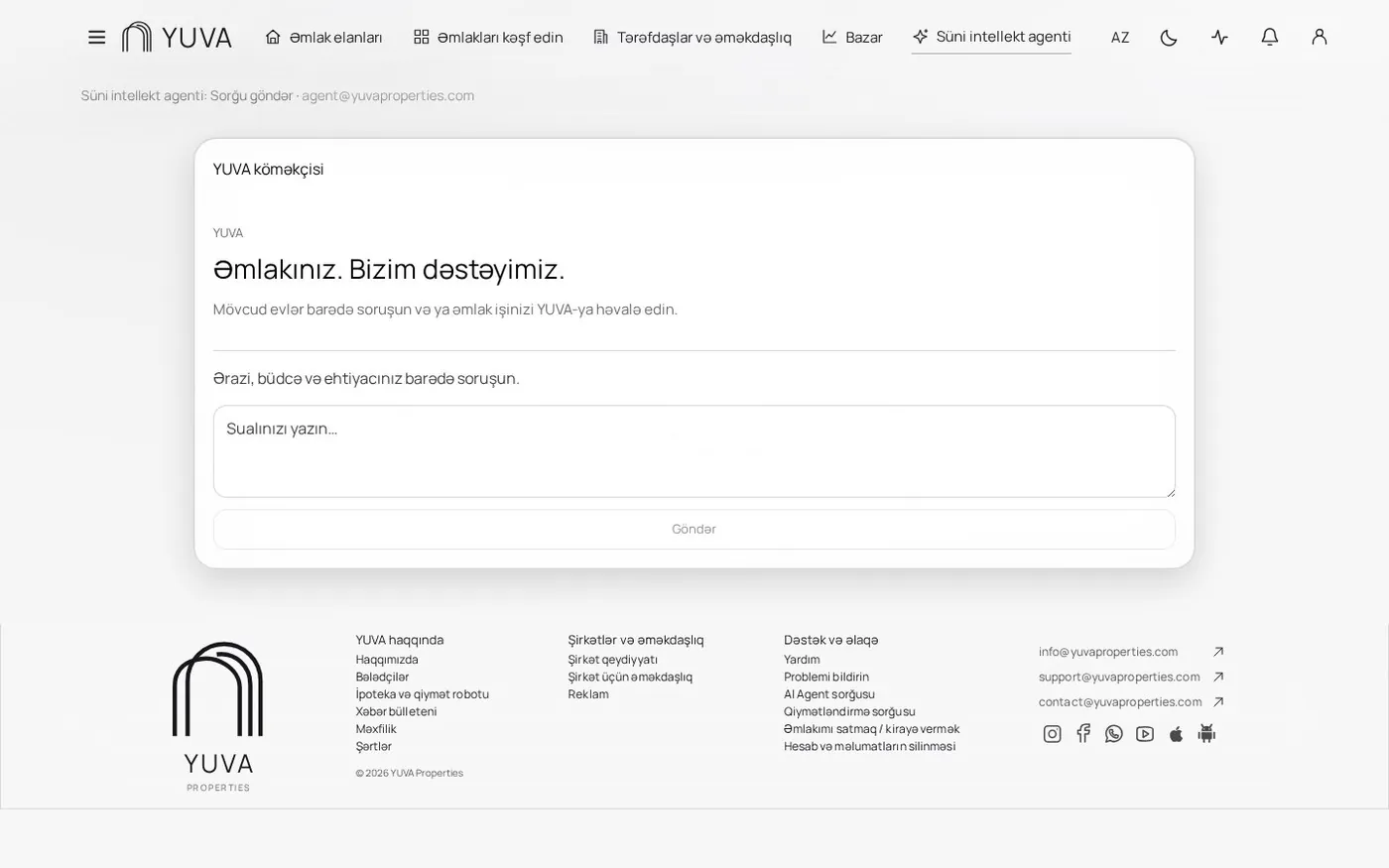Open the user profile icon
Image resolution: width=1389 pixels, height=868 pixels.
pyautogui.click(x=1319, y=37)
